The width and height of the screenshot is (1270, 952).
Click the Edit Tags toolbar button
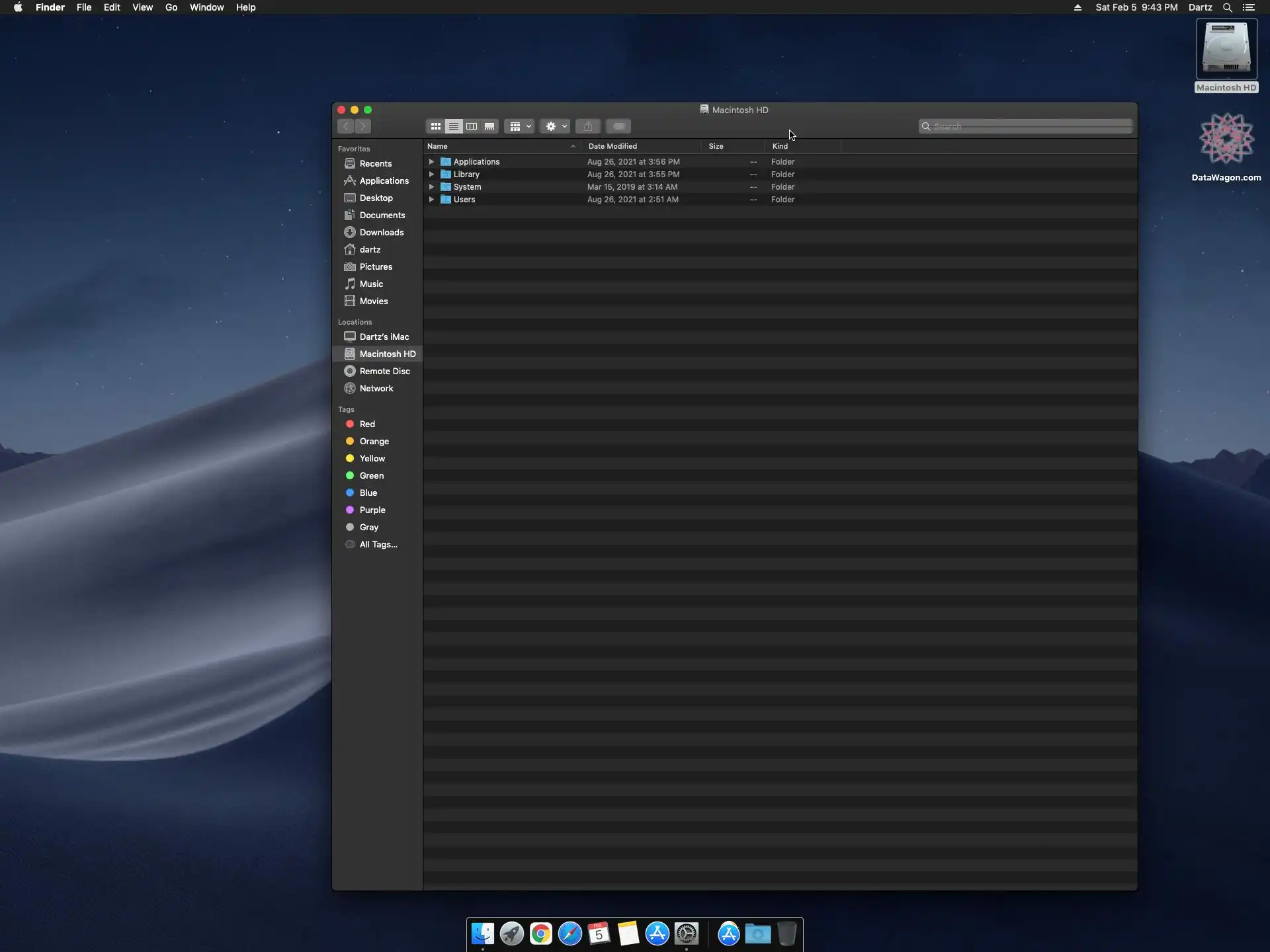tap(618, 126)
